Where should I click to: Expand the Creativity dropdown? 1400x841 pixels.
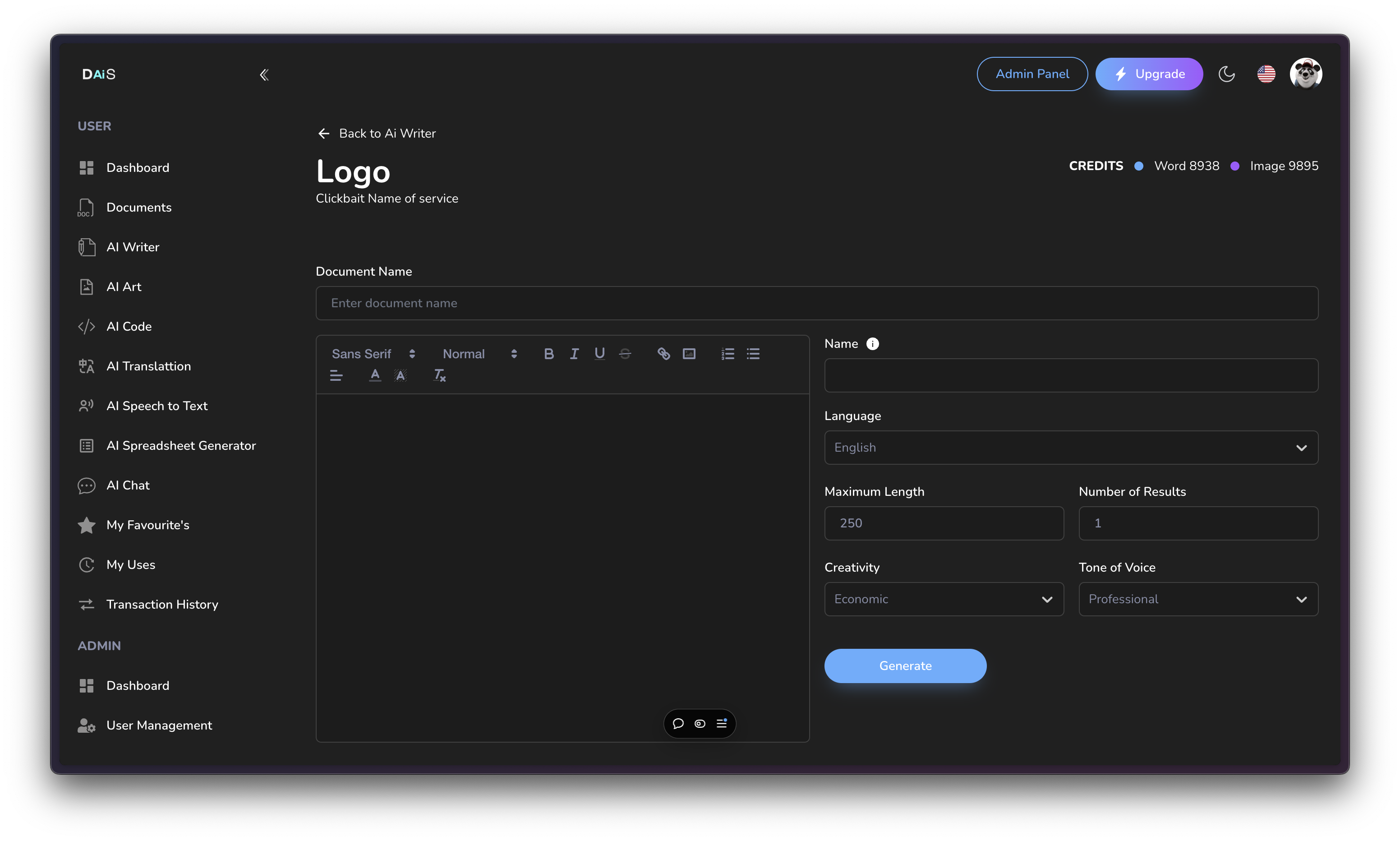point(944,599)
